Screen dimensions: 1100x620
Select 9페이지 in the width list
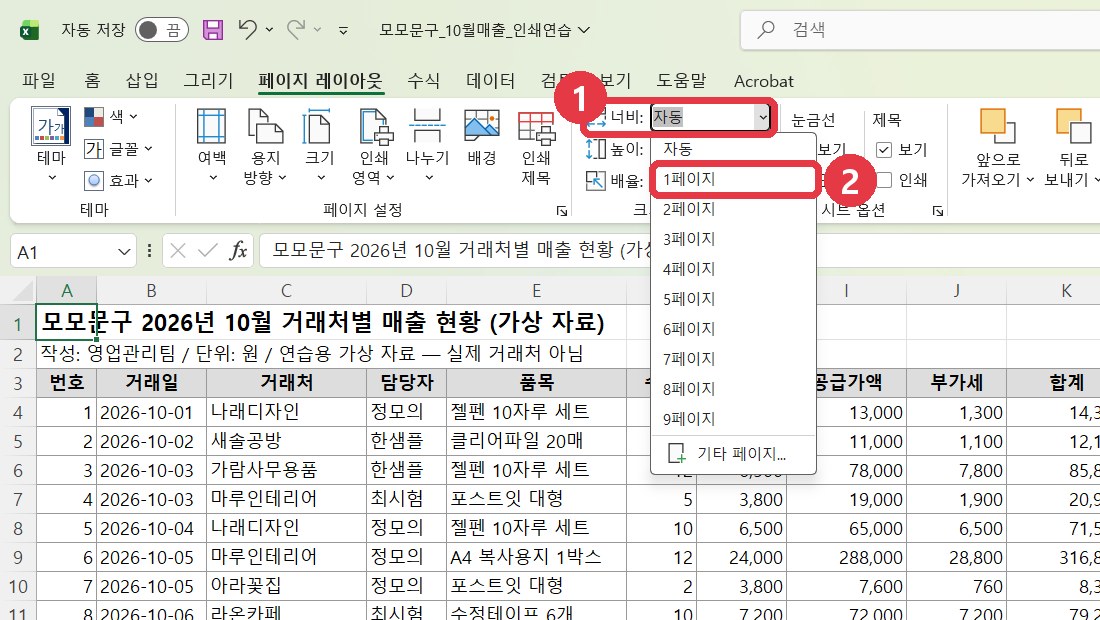click(733, 419)
